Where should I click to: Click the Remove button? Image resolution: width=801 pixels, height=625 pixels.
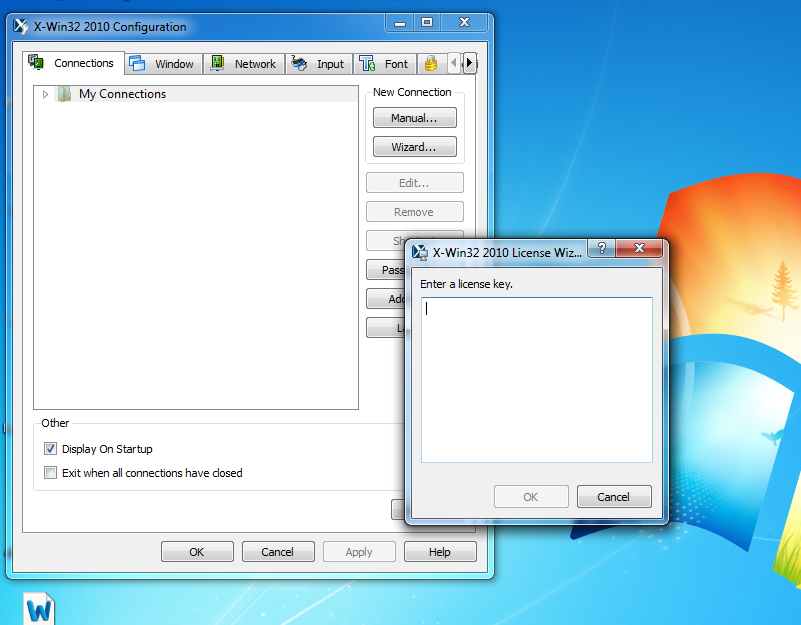(x=415, y=212)
